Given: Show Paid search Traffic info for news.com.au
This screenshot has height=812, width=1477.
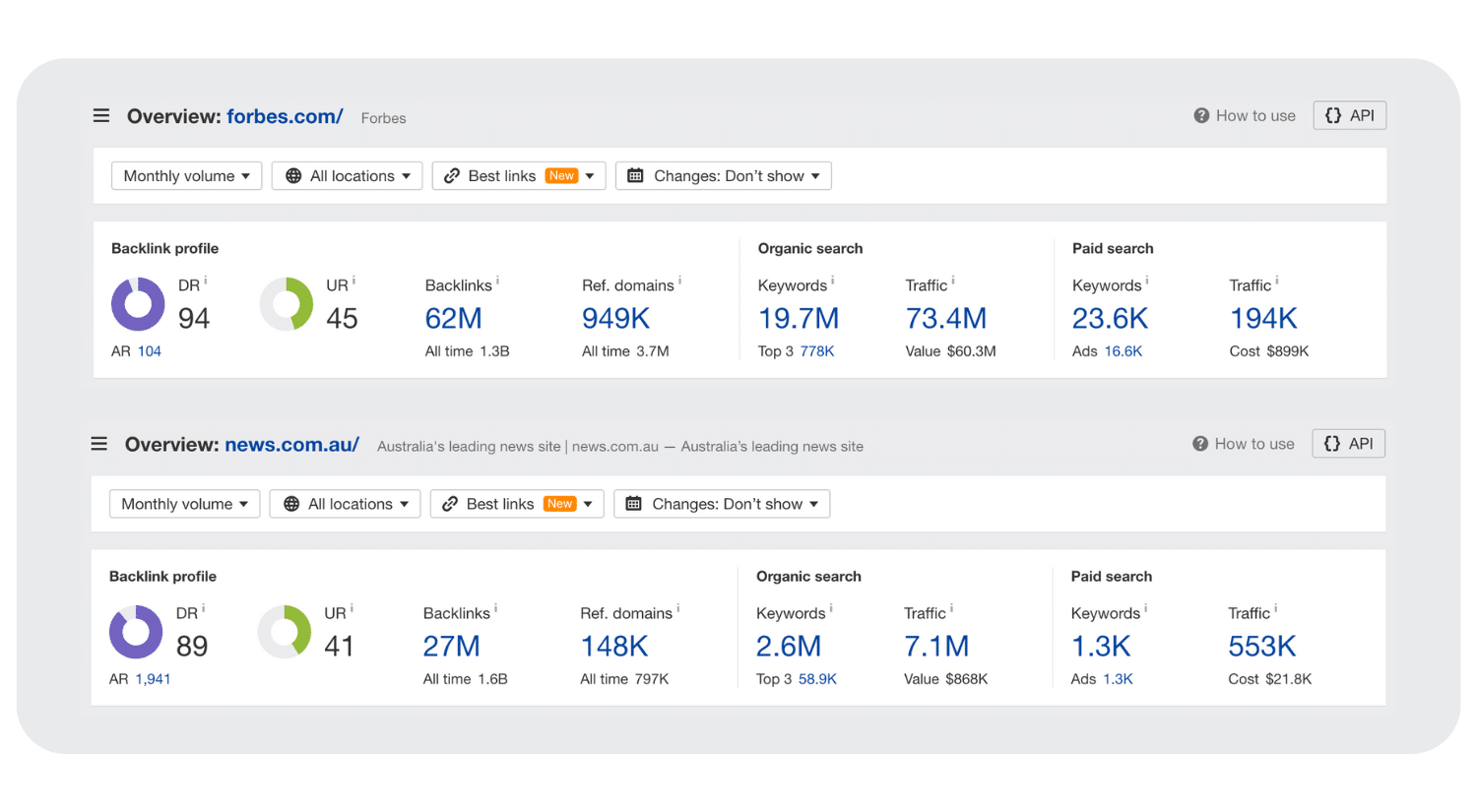Looking at the screenshot, I should tap(1275, 609).
